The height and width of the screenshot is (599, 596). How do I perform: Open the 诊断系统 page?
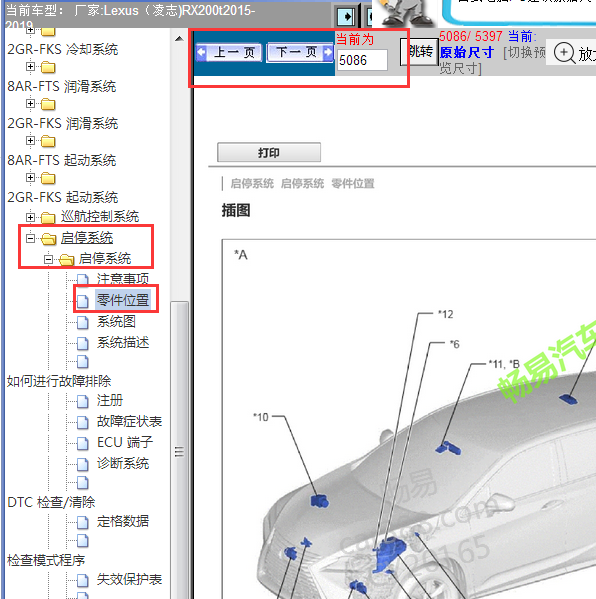[123, 463]
